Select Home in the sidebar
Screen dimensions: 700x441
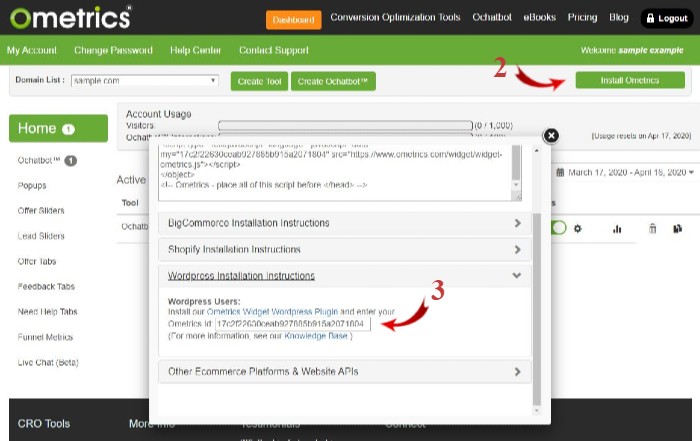pos(58,129)
